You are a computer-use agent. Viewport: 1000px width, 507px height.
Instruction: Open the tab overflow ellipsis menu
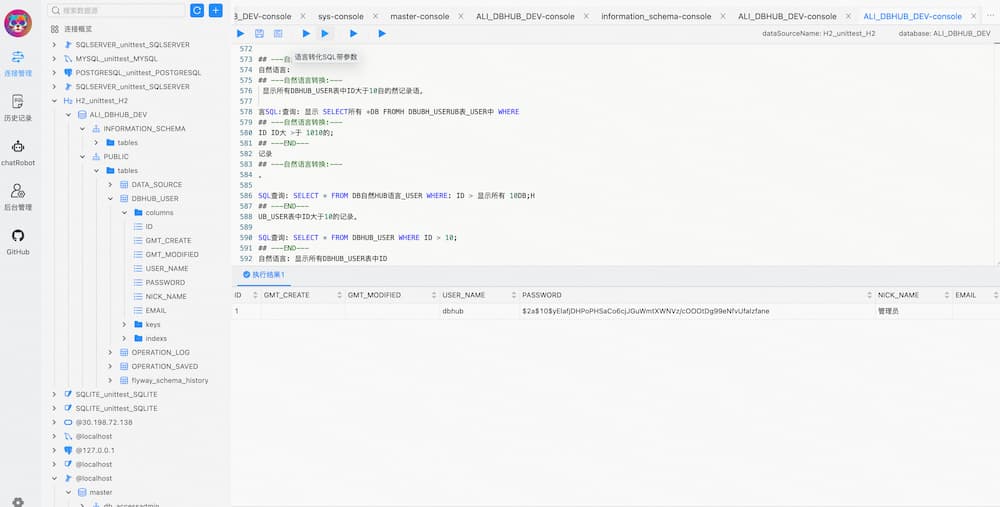pos(990,17)
